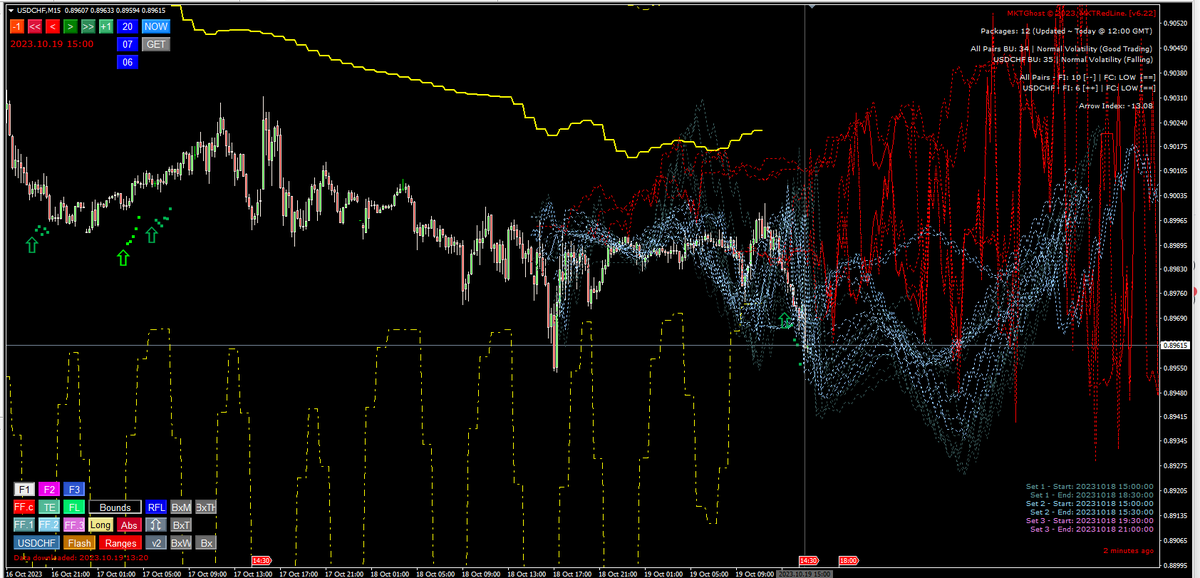Click the grey Bx button
The image size is (1200, 578).
(205, 543)
